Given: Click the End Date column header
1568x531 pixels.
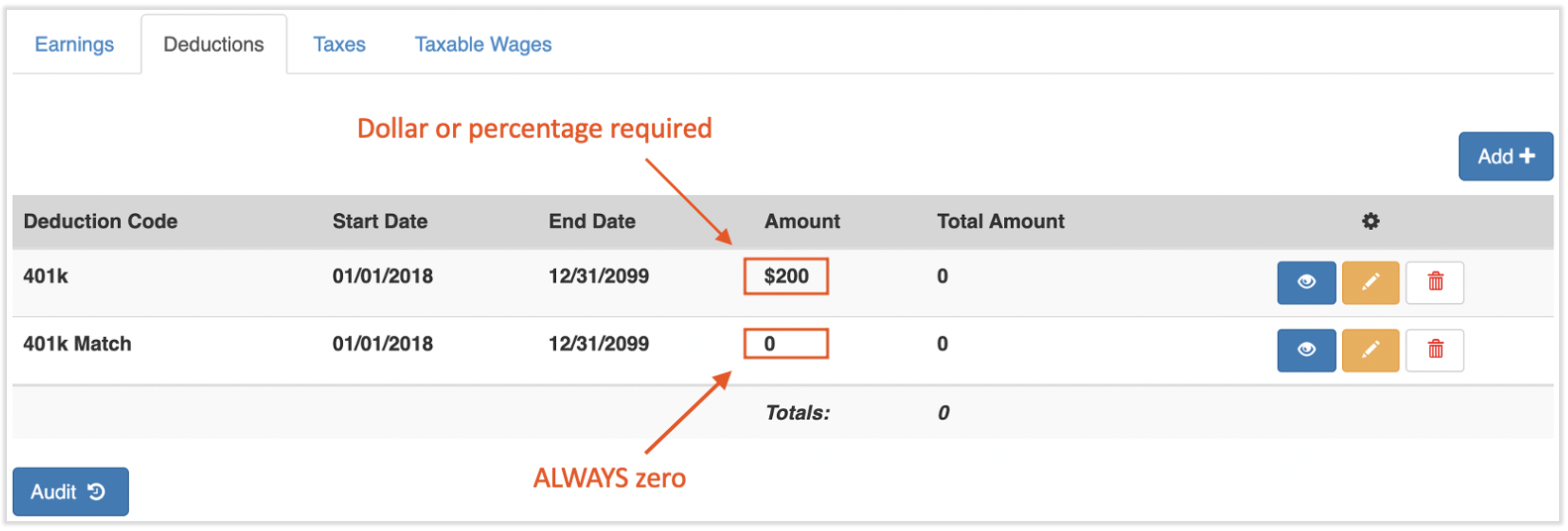Looking at the screenshot, I should coord(592,222).
